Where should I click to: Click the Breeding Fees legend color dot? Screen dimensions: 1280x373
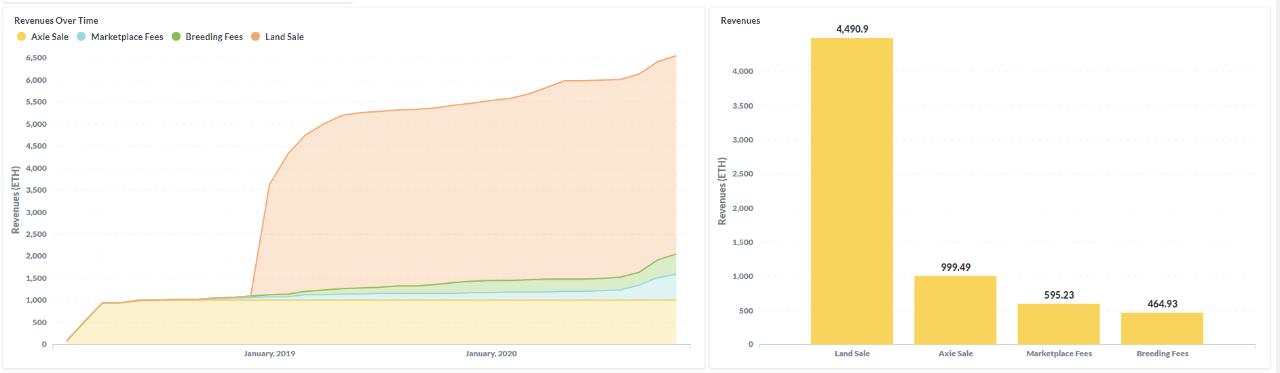tap(176, 37)
